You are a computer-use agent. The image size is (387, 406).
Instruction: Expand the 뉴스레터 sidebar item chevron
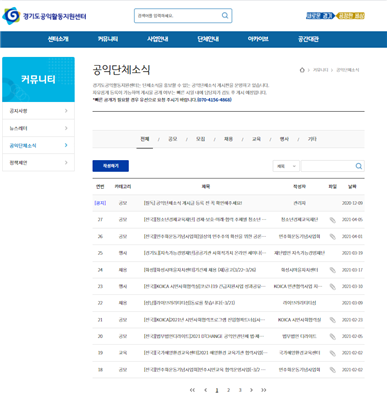click(x=66, y=128)
